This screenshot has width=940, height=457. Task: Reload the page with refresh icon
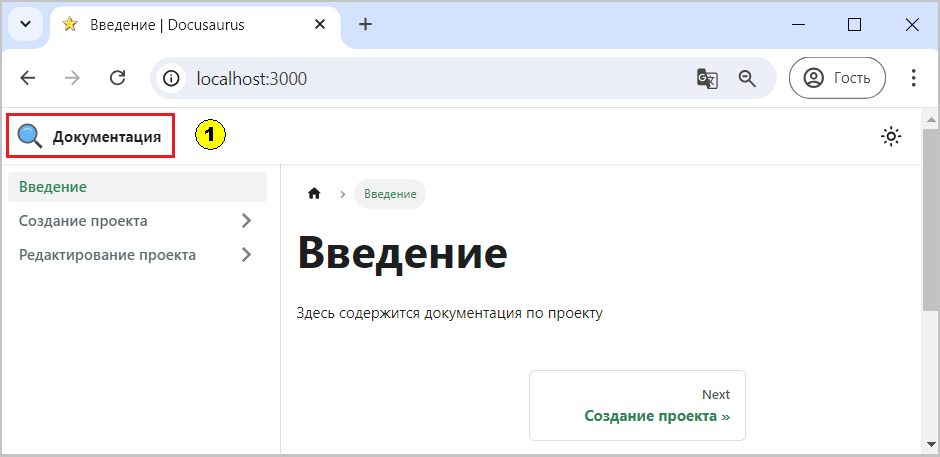click(118, 78)
